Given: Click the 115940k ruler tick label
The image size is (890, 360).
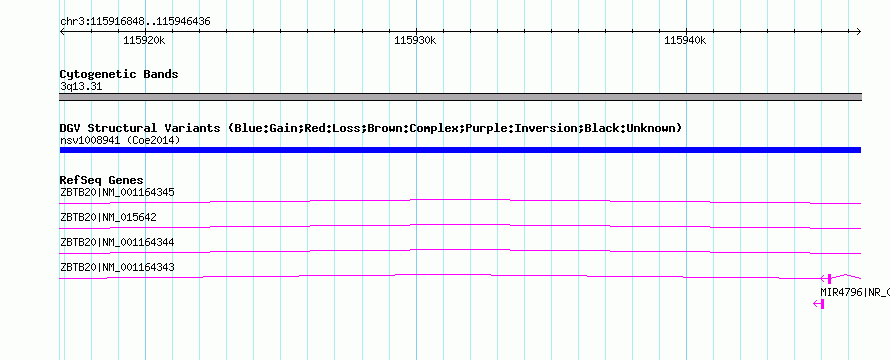Looking at the screenshot, I should (x=686, y=40).
